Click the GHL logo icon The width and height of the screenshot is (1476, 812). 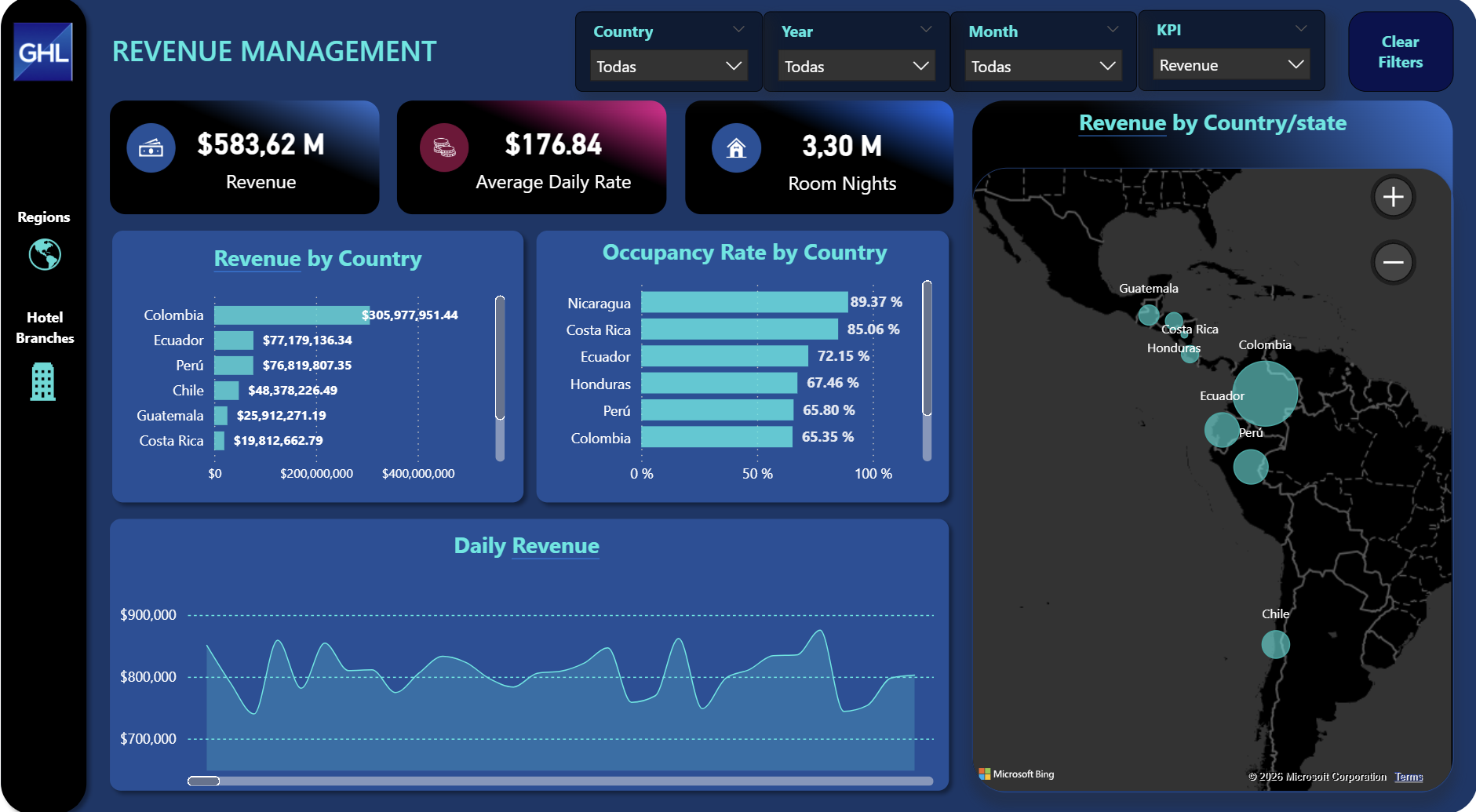(x=43, y=52)
